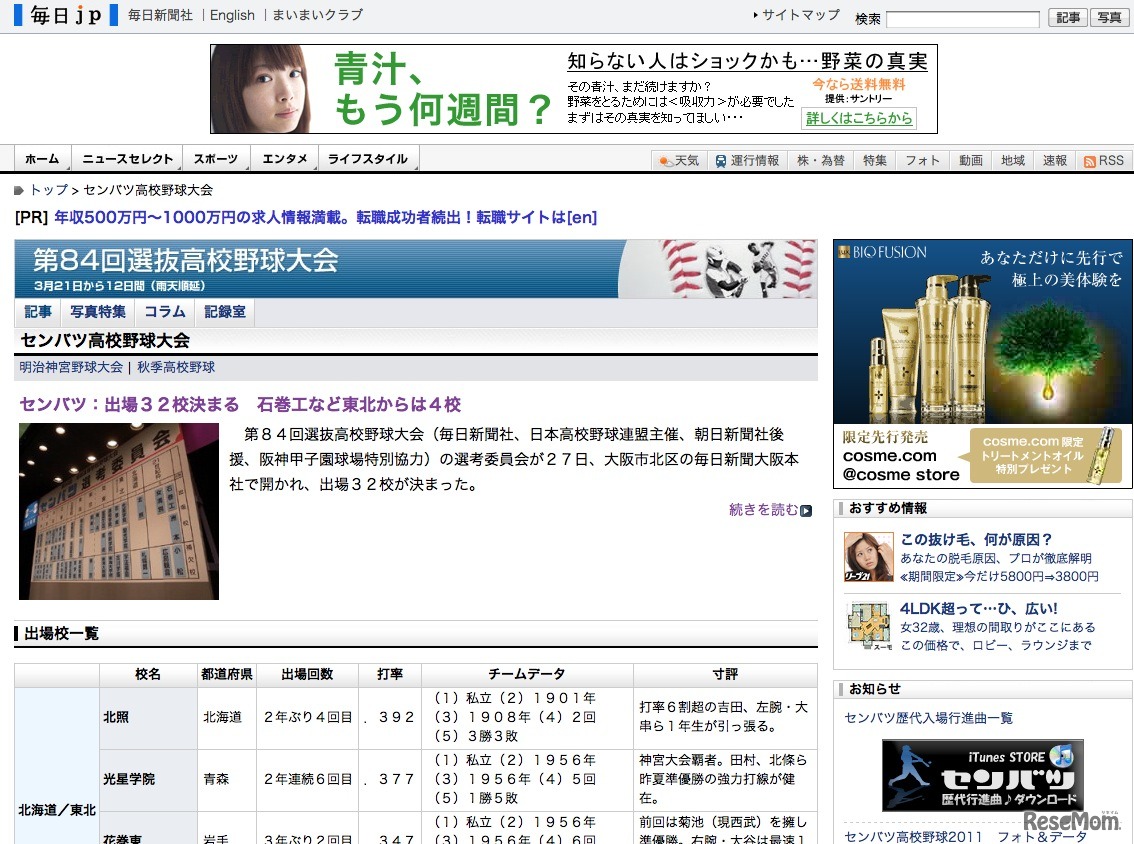The image size is (1134, 844).
Task: Click the 北照 school name cell
Action: tap(148, 717)
